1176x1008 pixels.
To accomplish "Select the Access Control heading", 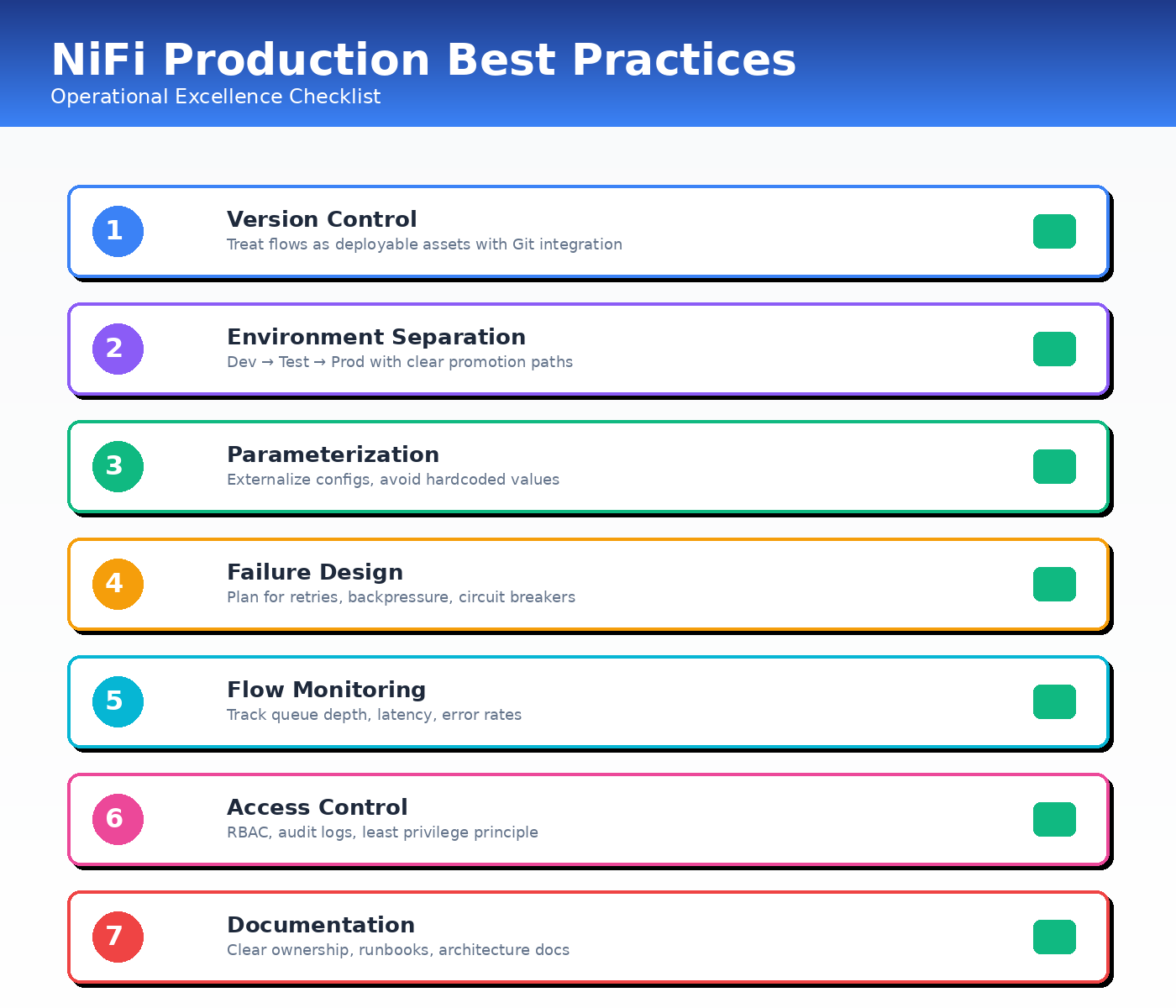I will click(x=317, y=807).
